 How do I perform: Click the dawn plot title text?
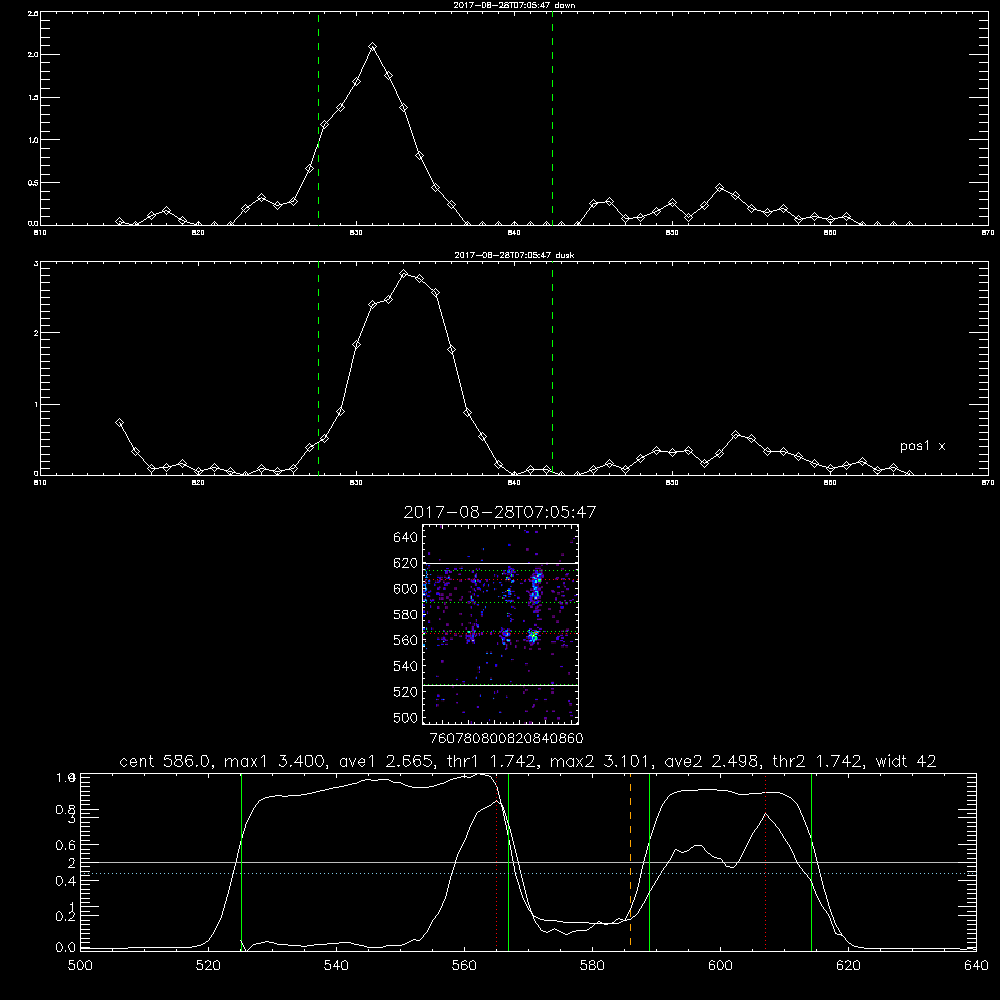point(514,5)
